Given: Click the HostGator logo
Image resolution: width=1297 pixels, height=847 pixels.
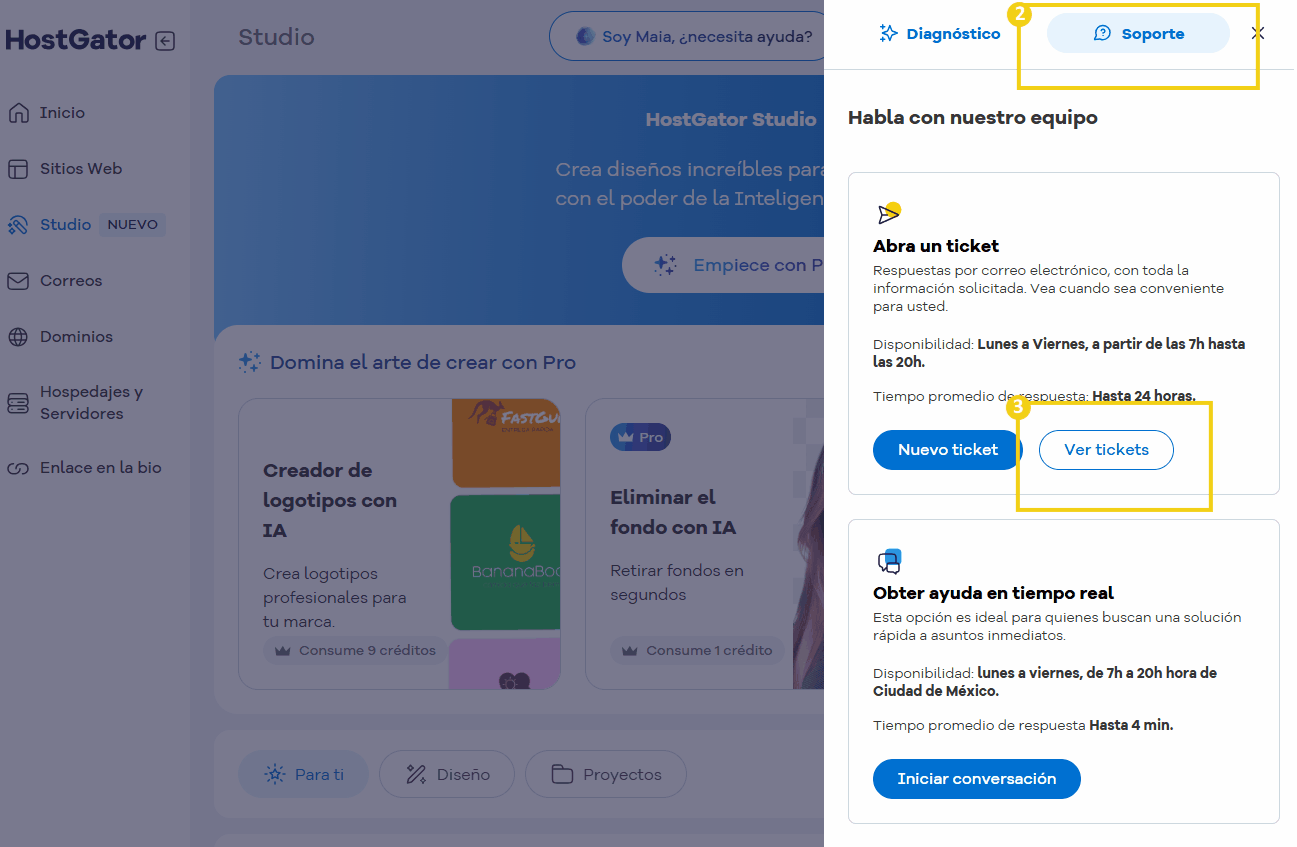Looking at the screenshot, I should [x=76, y=40].
